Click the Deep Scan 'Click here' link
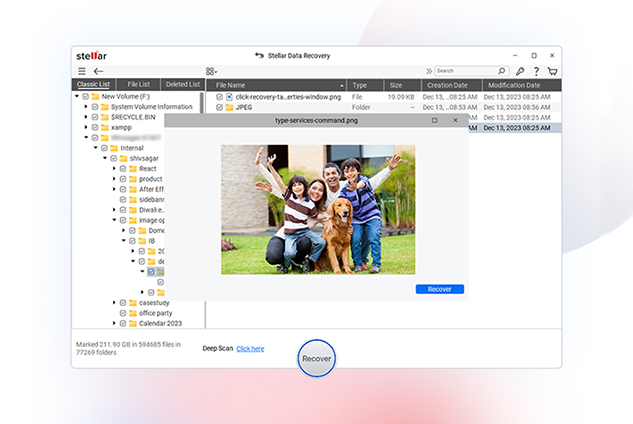The height and width of the screenshot is (424, 633). click(250, 348)
